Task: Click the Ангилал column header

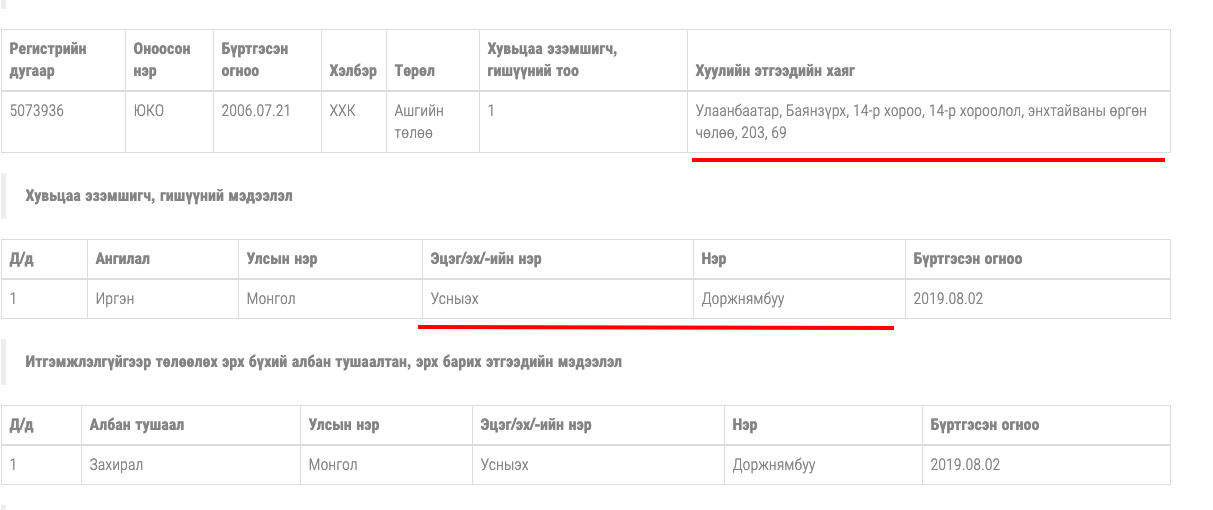Action: click(122, 259)
